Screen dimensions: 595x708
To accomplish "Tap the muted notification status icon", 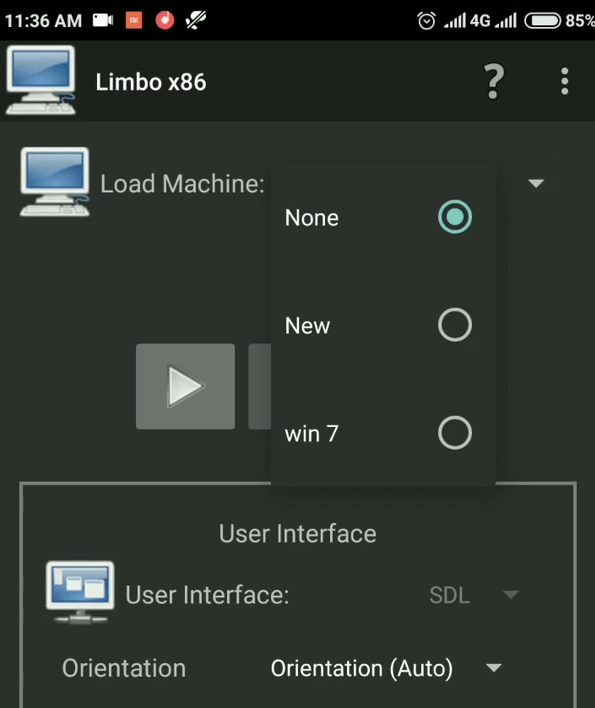I will (195, 20).
